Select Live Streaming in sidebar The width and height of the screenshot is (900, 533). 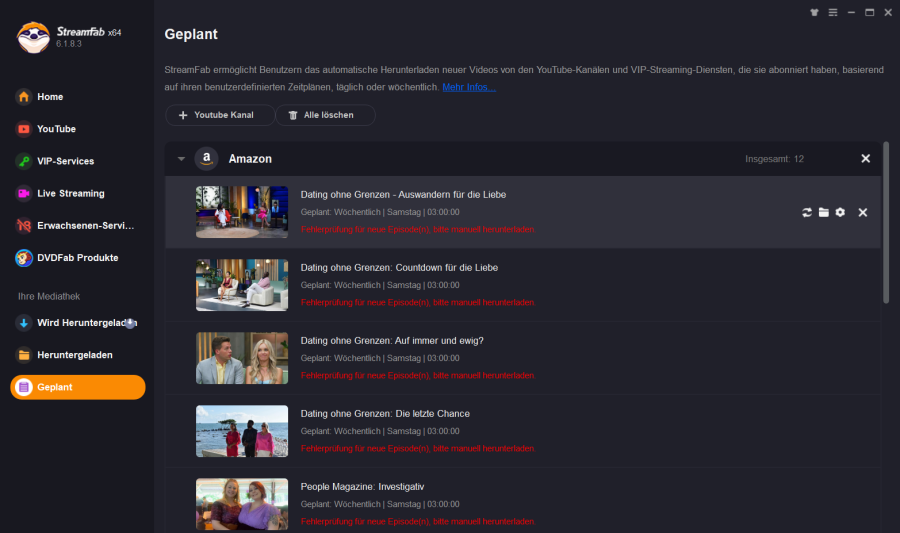(x=70, y=193)
